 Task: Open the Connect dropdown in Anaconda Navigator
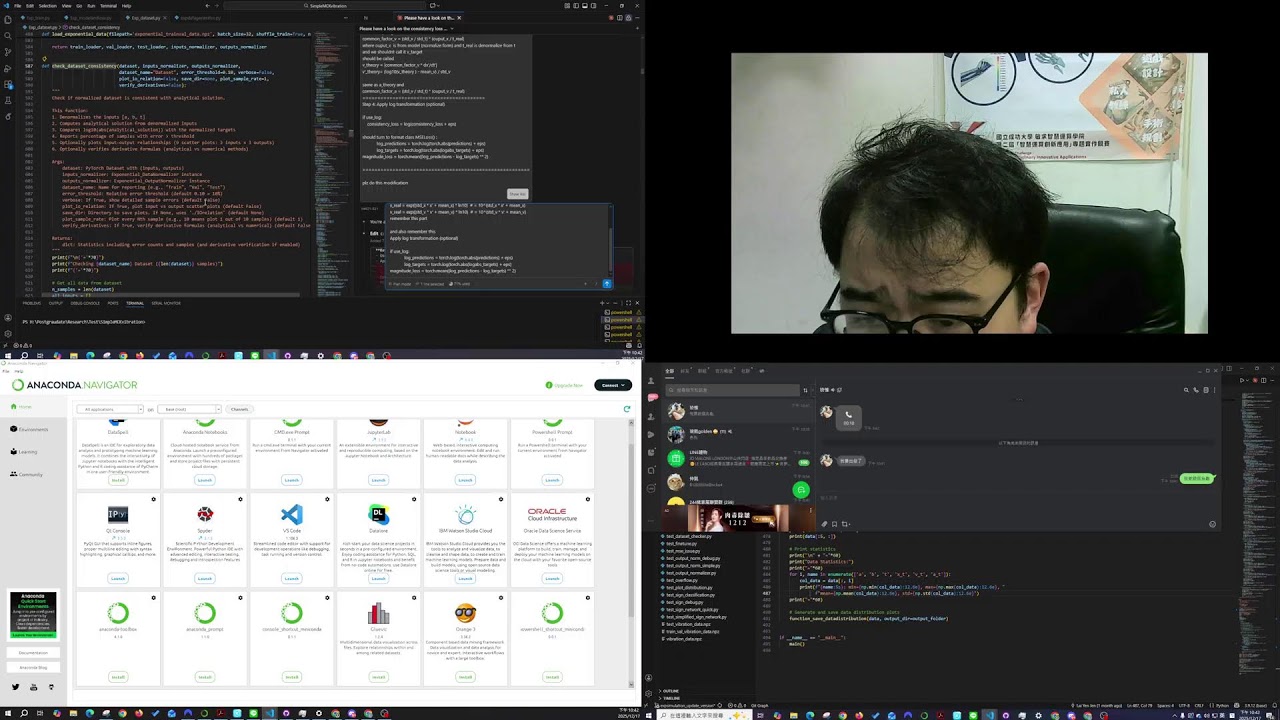(612, 385)
